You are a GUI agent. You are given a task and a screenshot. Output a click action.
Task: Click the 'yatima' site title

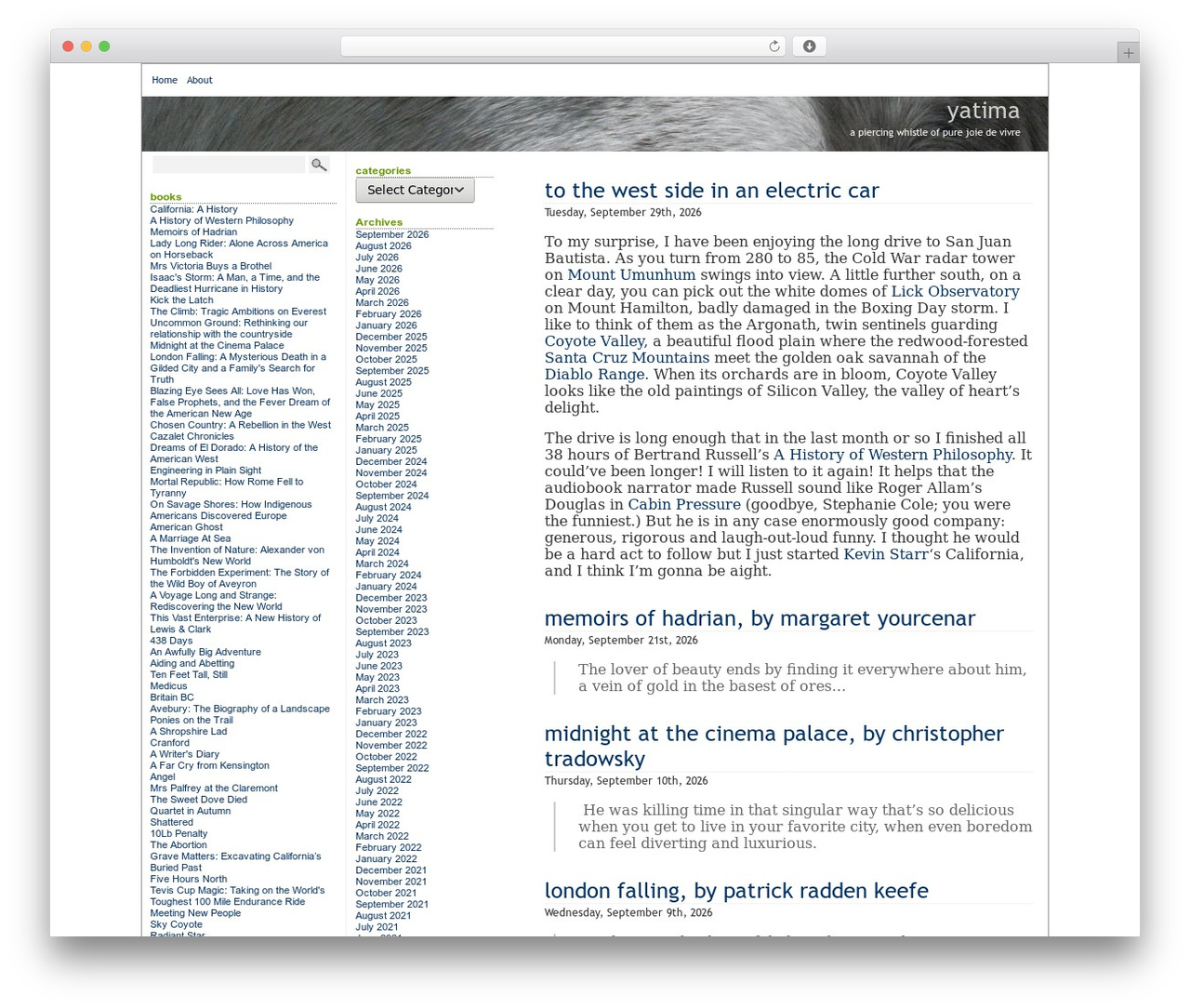pyautogui.click(x=983, y=112)
